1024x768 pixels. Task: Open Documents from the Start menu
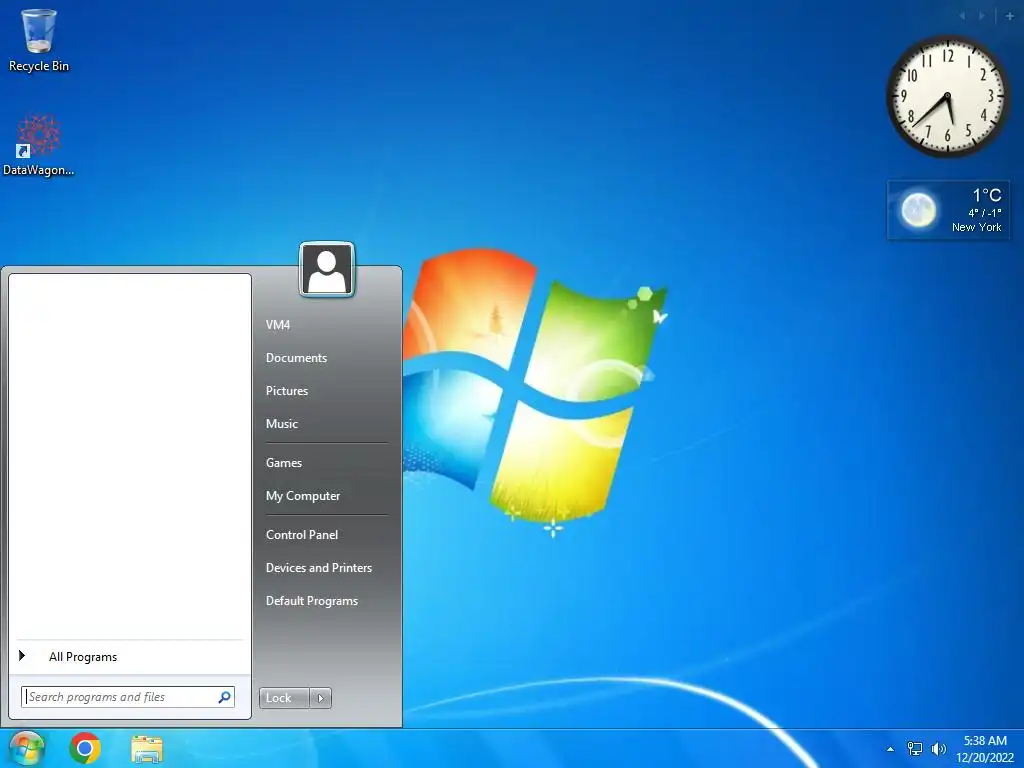point(296,358)
